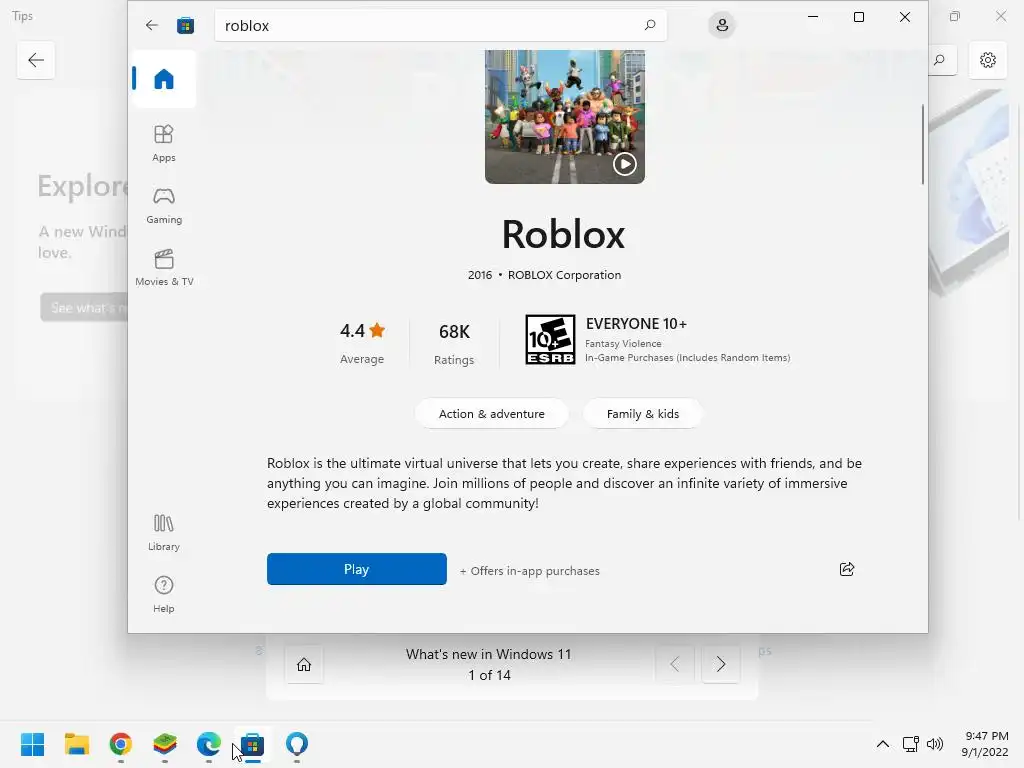The height and width of the screenshot is (768, 1024).
Task: Maximize the Microsoft Store window
Action: (x=859, y=17)
